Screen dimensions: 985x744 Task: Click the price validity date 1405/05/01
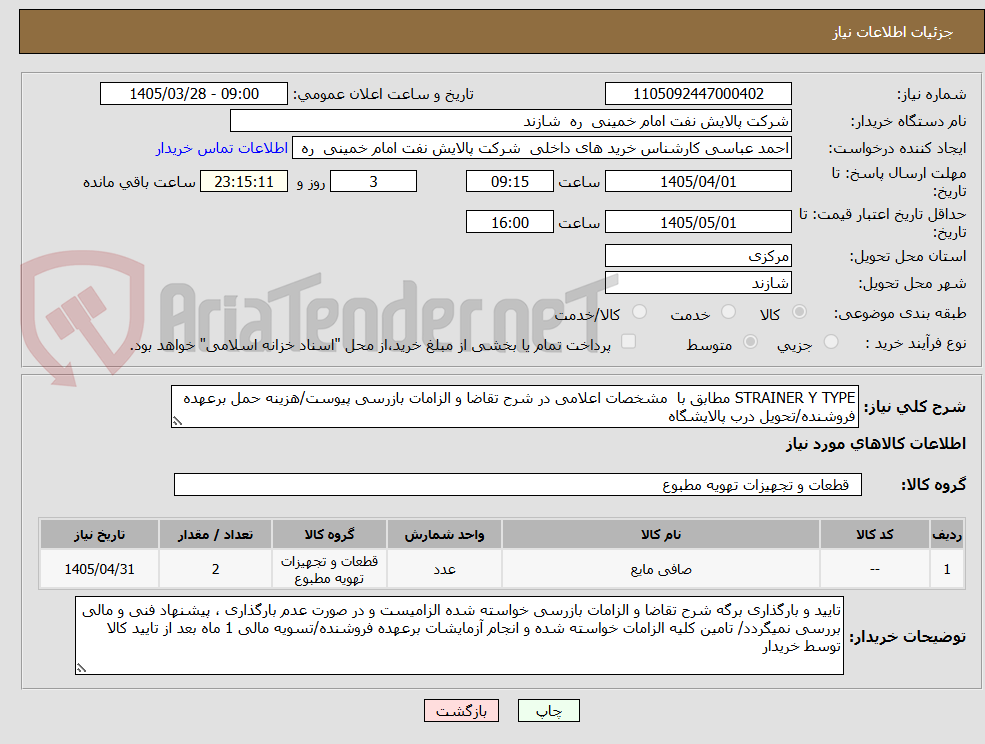point(698,222)
